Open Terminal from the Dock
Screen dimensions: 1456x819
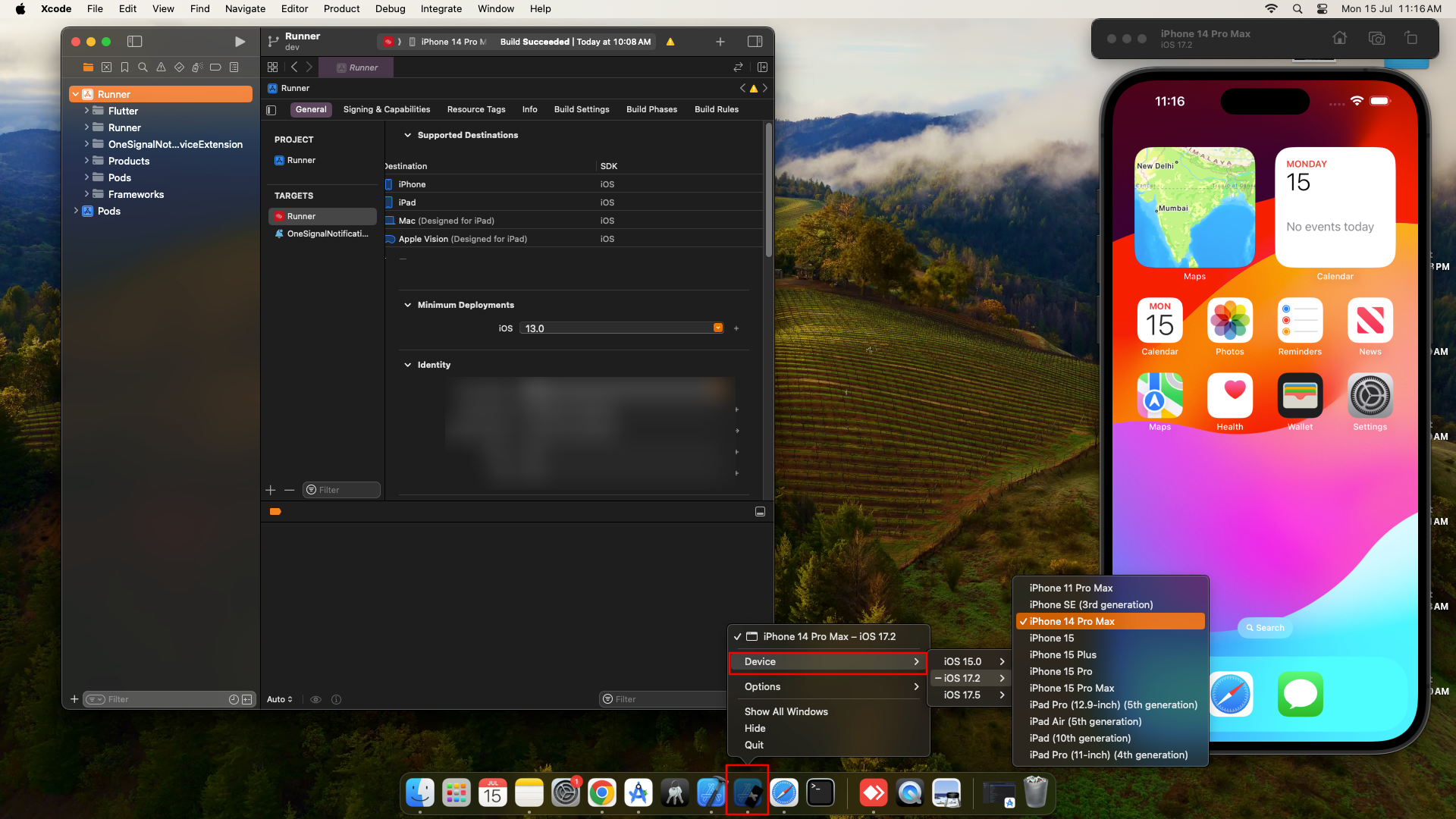click(820, 793)
